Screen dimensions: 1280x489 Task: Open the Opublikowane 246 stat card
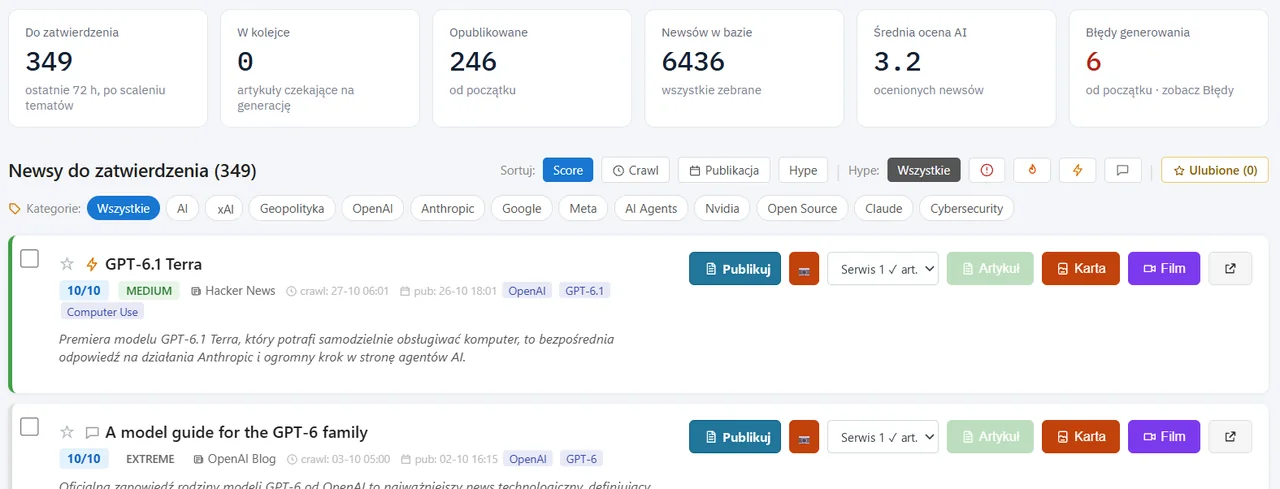[532, 68]
